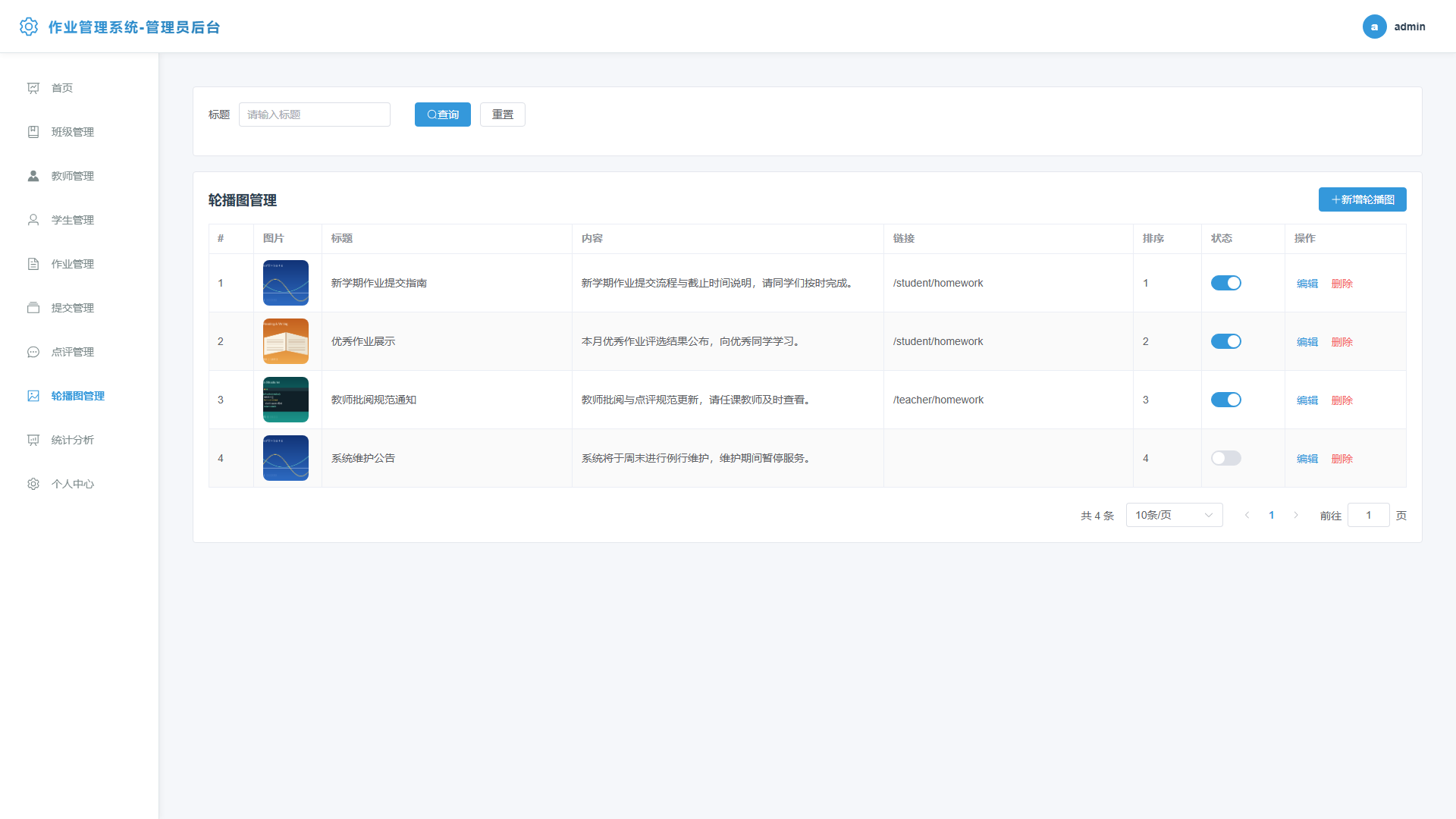Turn off the 优秀作业展示 status toggle
Screen dimensions: 1456x819
pos(1225,341)
